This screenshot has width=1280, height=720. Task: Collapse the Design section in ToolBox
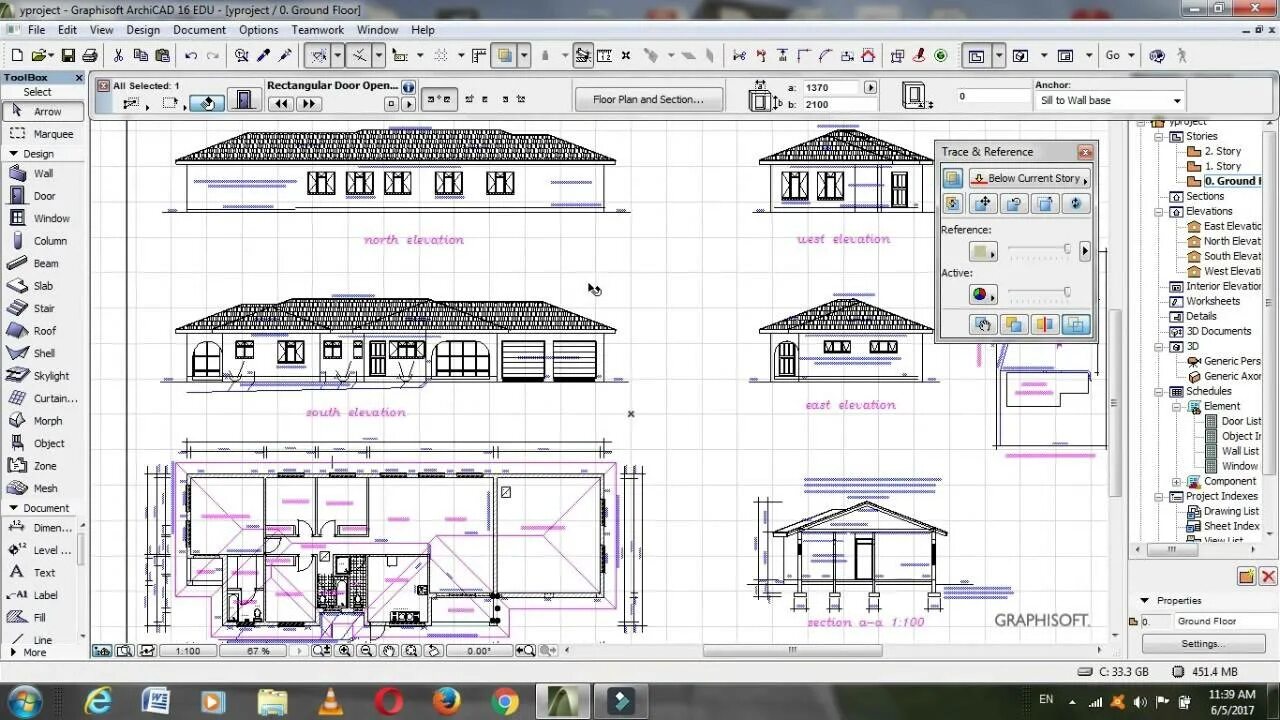(x=14, y=154)
